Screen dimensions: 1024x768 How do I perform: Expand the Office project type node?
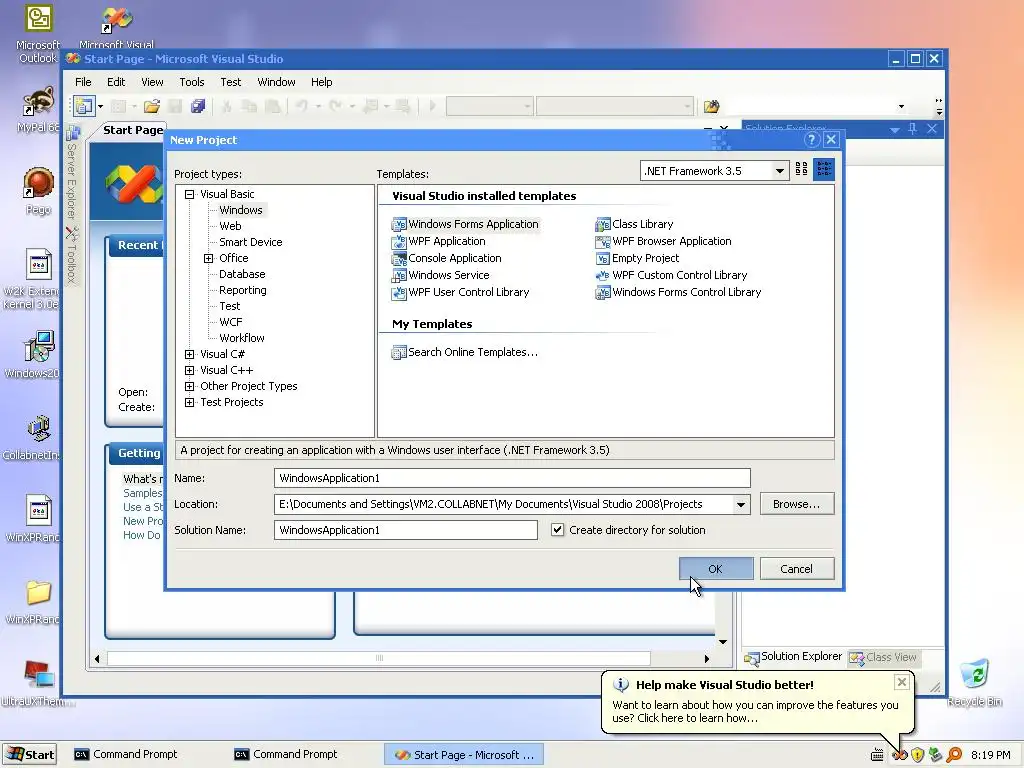(208, 258)
